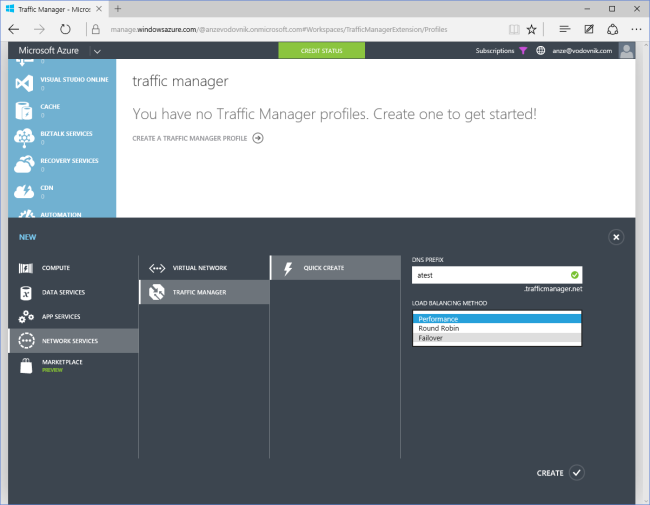Close the Traffic Manager browser tab
Viewport: 650px width, 505px height.
99,9
